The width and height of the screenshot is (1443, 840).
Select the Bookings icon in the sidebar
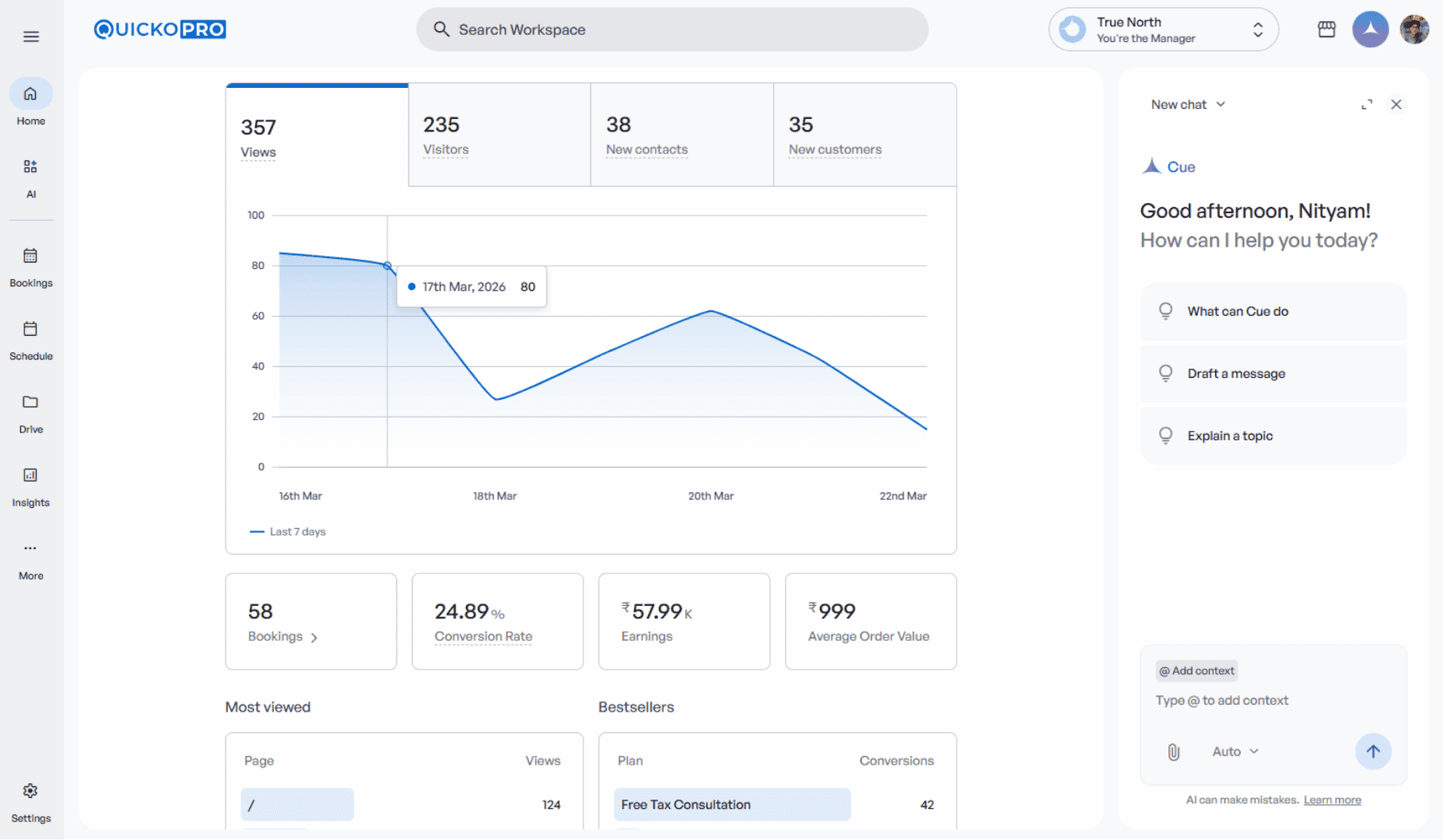(x=30, y=264)
